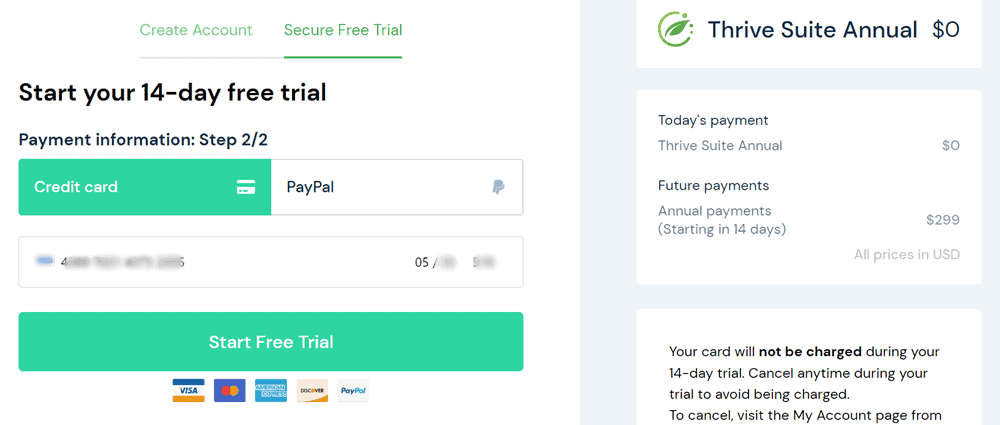
Task: Click the Mastercard badge
Action: click(x=230, y=390)
